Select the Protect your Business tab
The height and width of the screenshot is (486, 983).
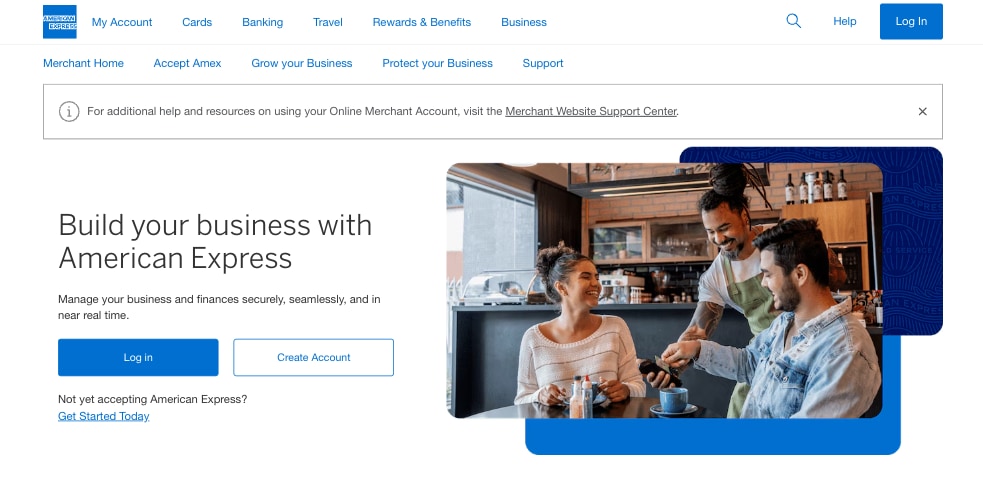pyautogui.click(x=437, y=63)
